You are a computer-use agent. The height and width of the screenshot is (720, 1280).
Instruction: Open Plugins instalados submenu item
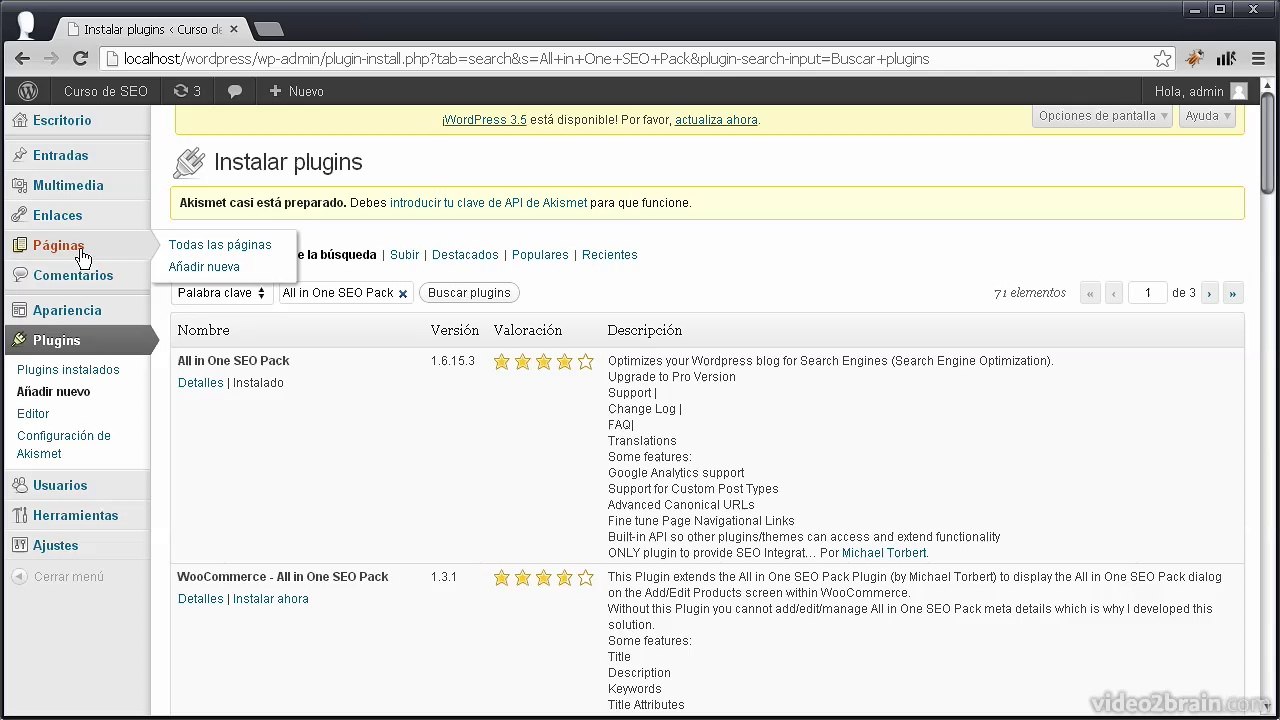[68, 370]
